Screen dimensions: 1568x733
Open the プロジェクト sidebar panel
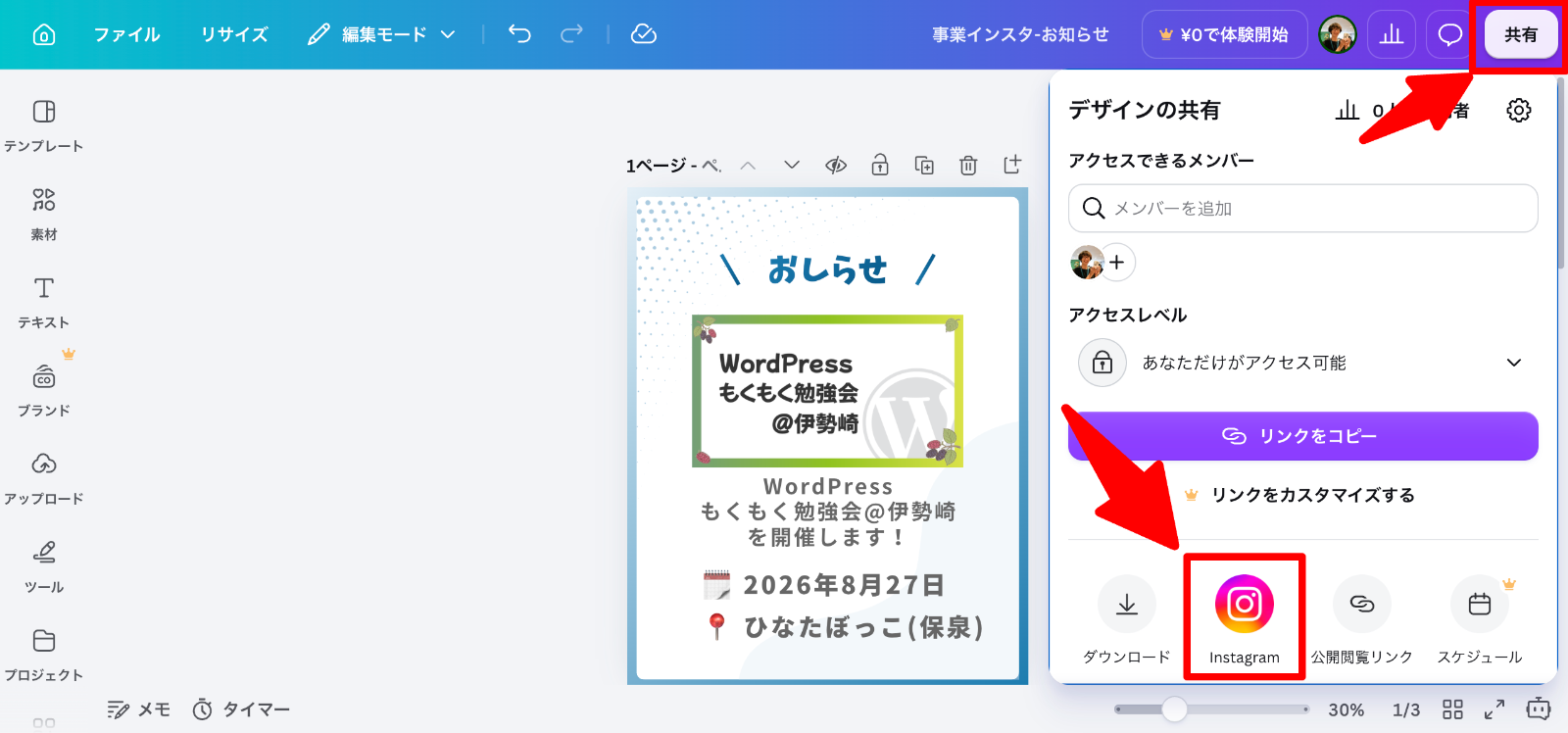[44, 656]
